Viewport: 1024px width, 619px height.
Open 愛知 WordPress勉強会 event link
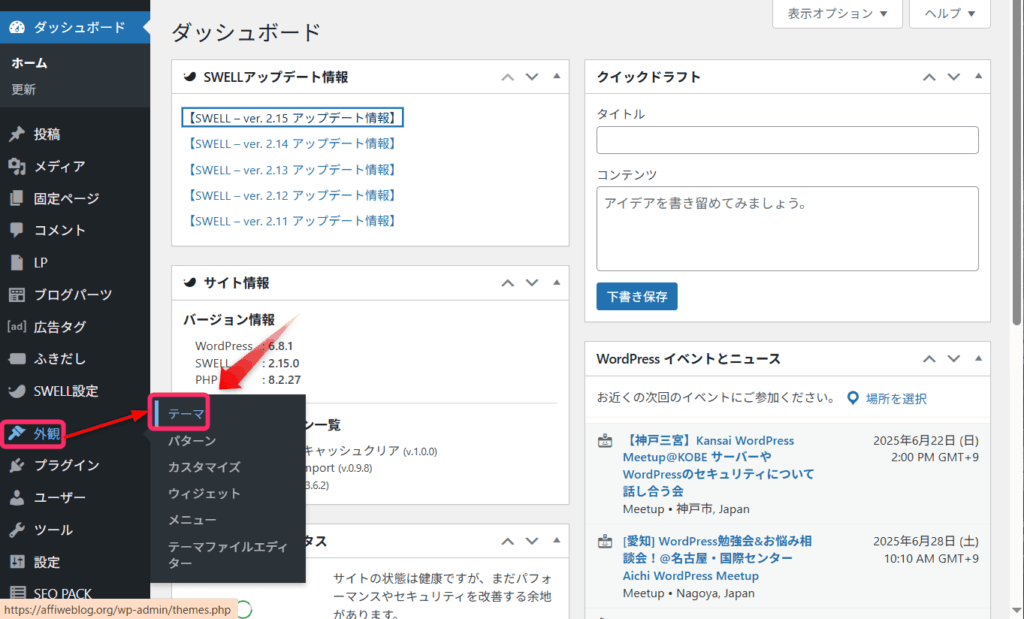717,558
